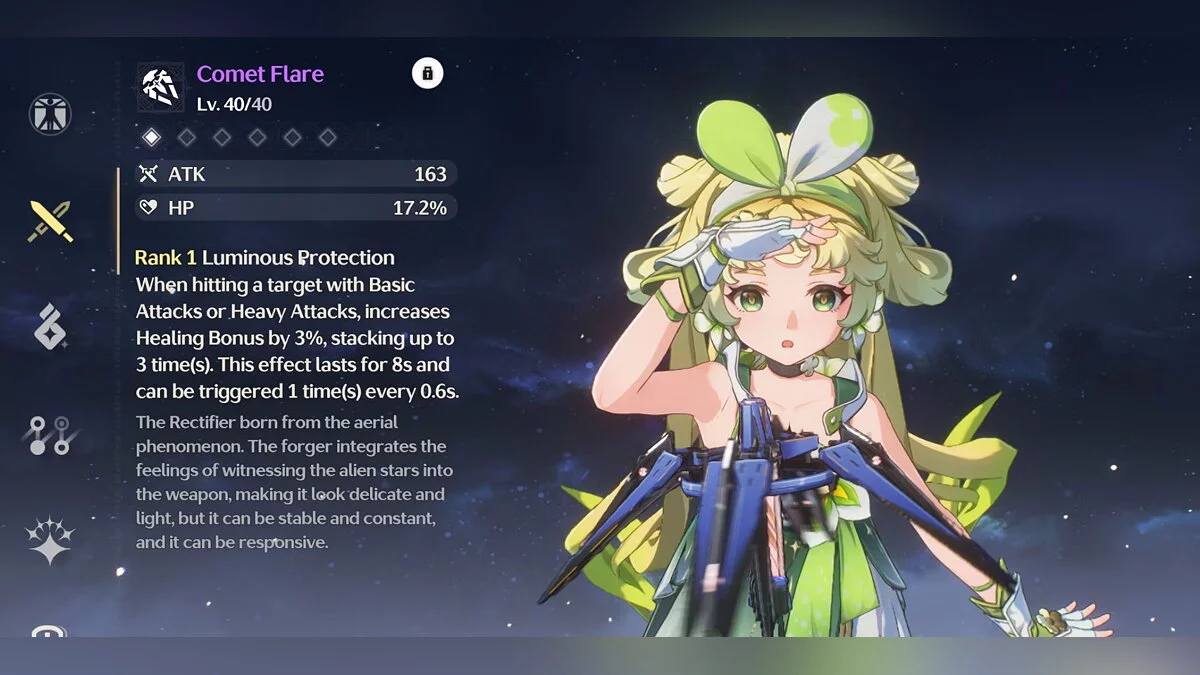Select the first filled rank diamond
Image resolution: width=1200 pixels, height=675 pixels.
[151, 137]
